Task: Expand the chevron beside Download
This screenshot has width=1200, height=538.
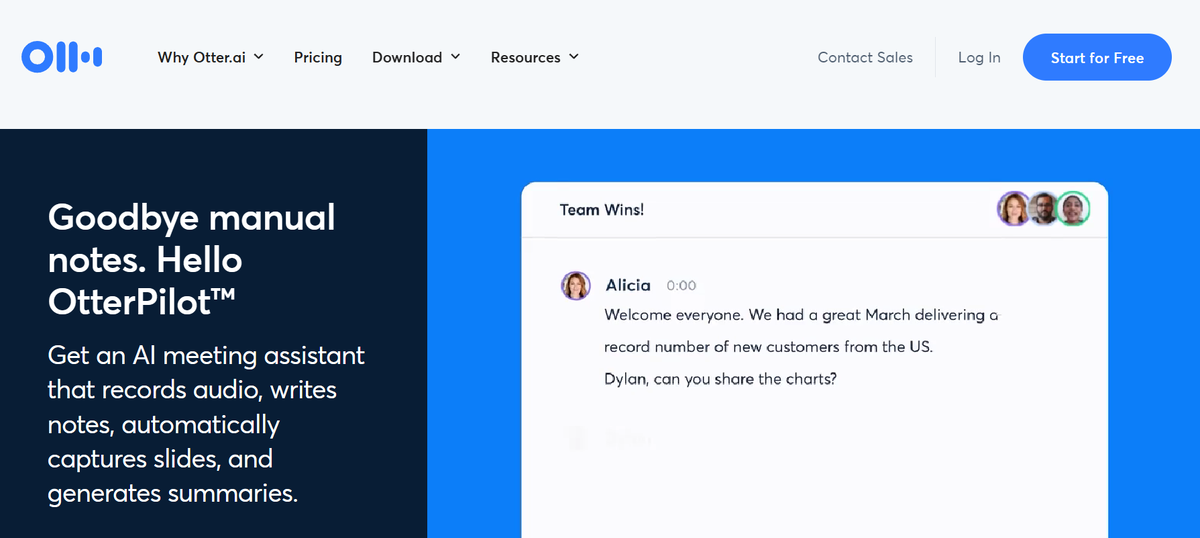Action: 455,57
